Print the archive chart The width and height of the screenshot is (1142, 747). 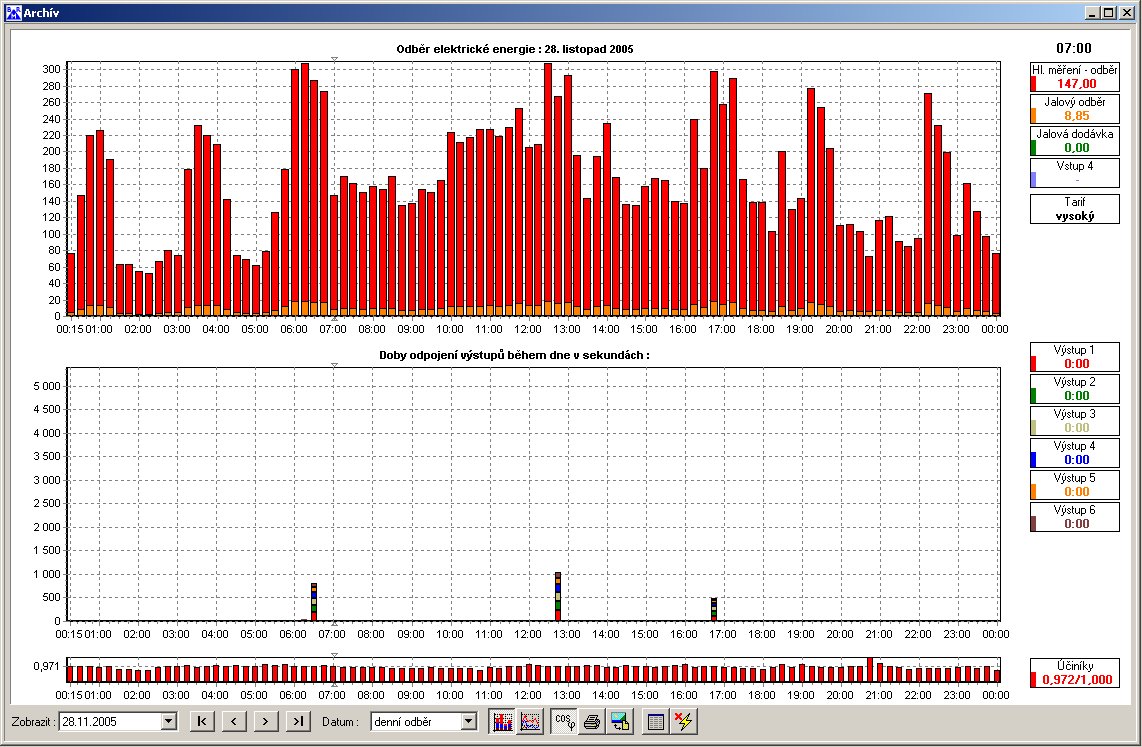[x=592, y=722]
